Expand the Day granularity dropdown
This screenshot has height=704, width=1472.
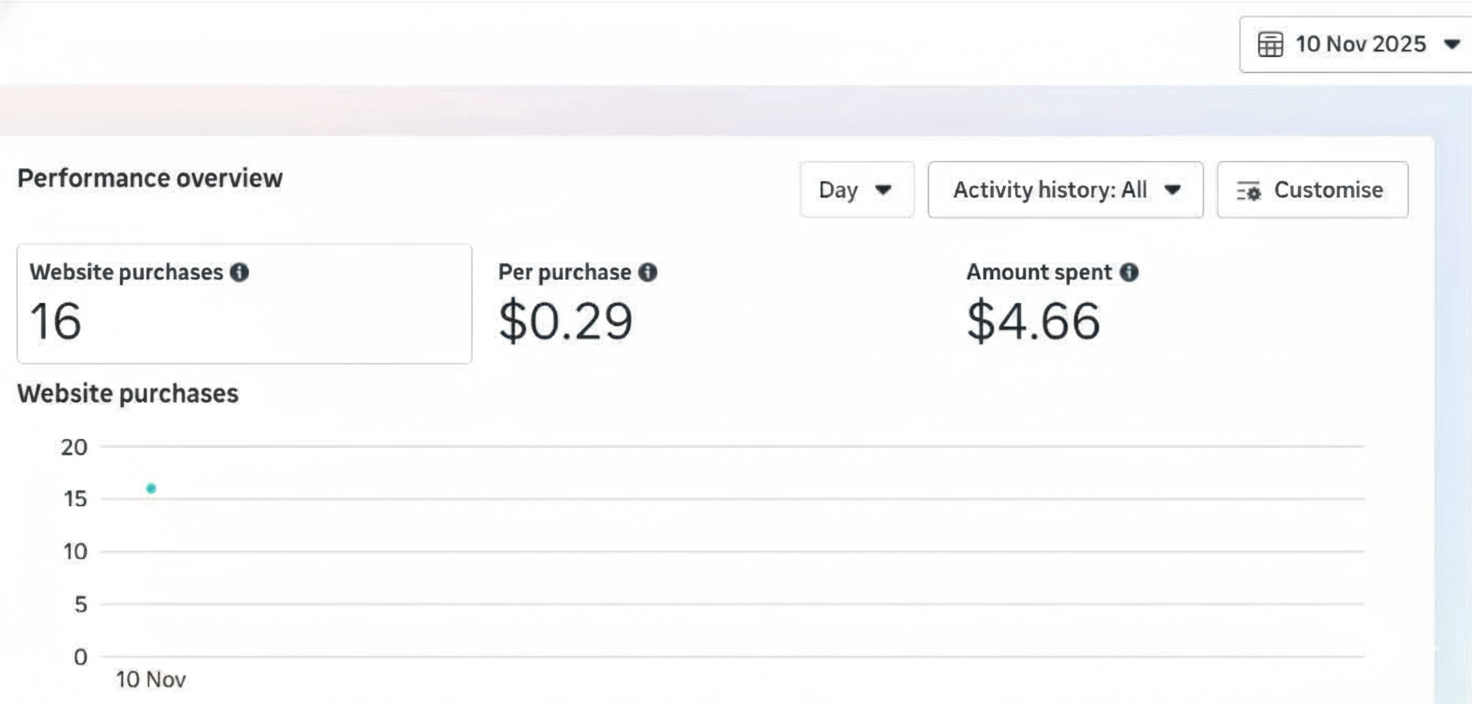point(856,190)
